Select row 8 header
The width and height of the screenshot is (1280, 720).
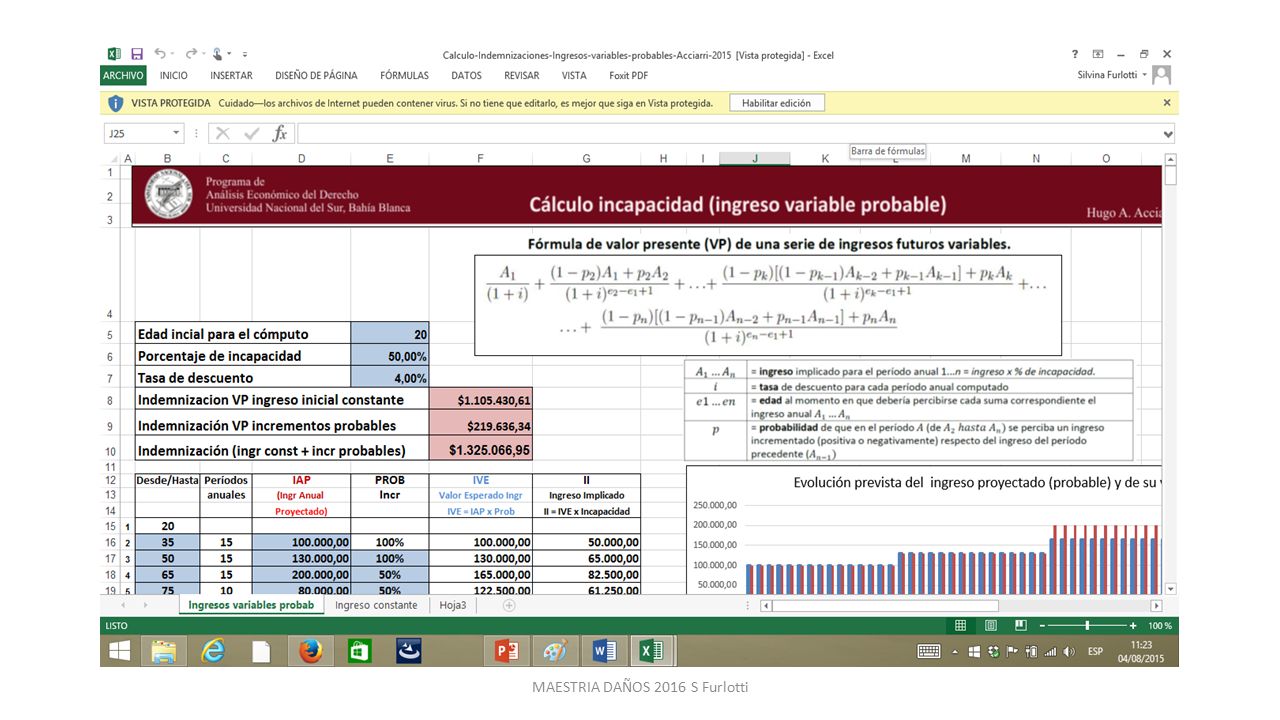(x=110, y=400)
